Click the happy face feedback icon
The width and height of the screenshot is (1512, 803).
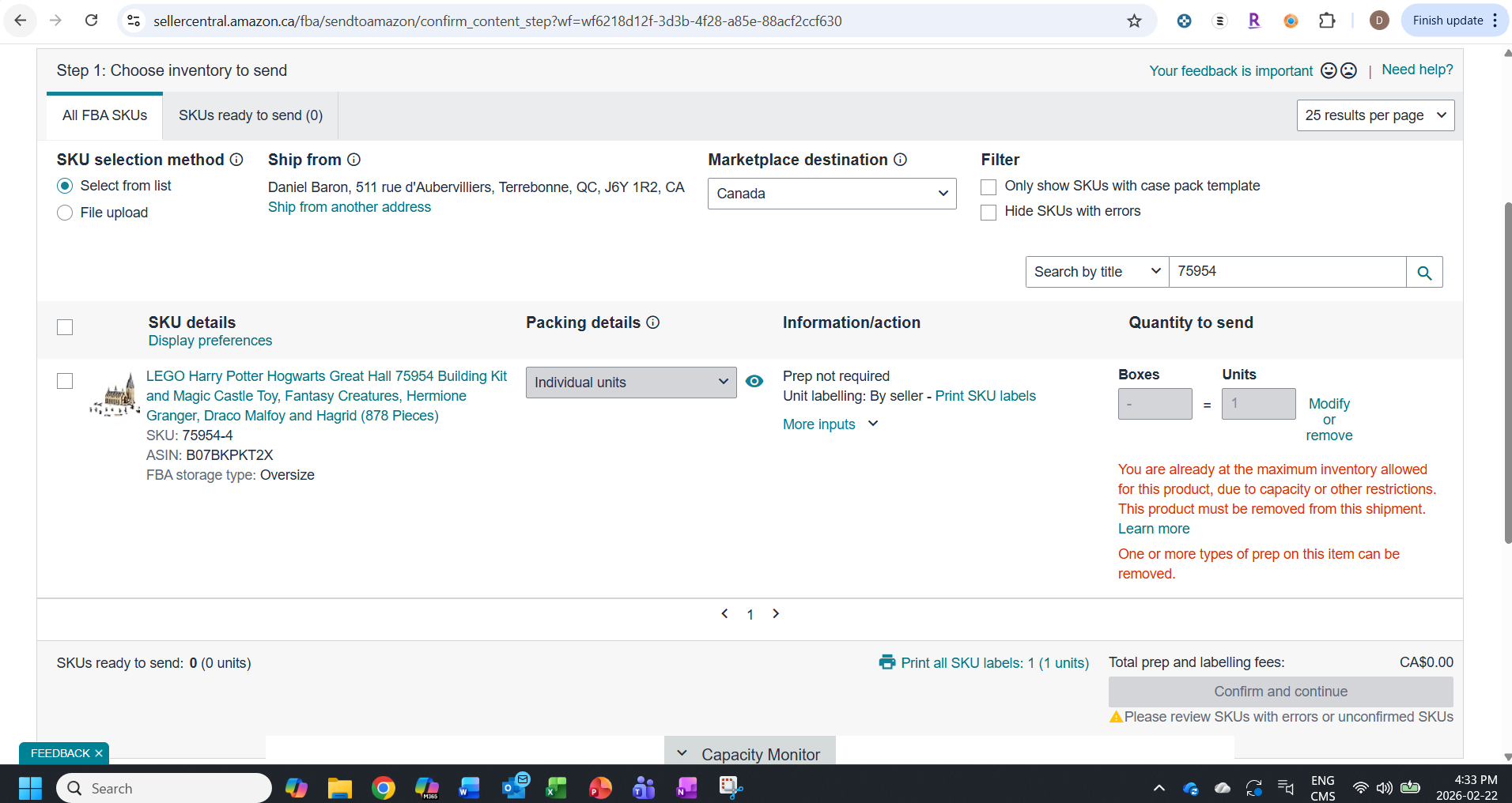point(1329,70)
